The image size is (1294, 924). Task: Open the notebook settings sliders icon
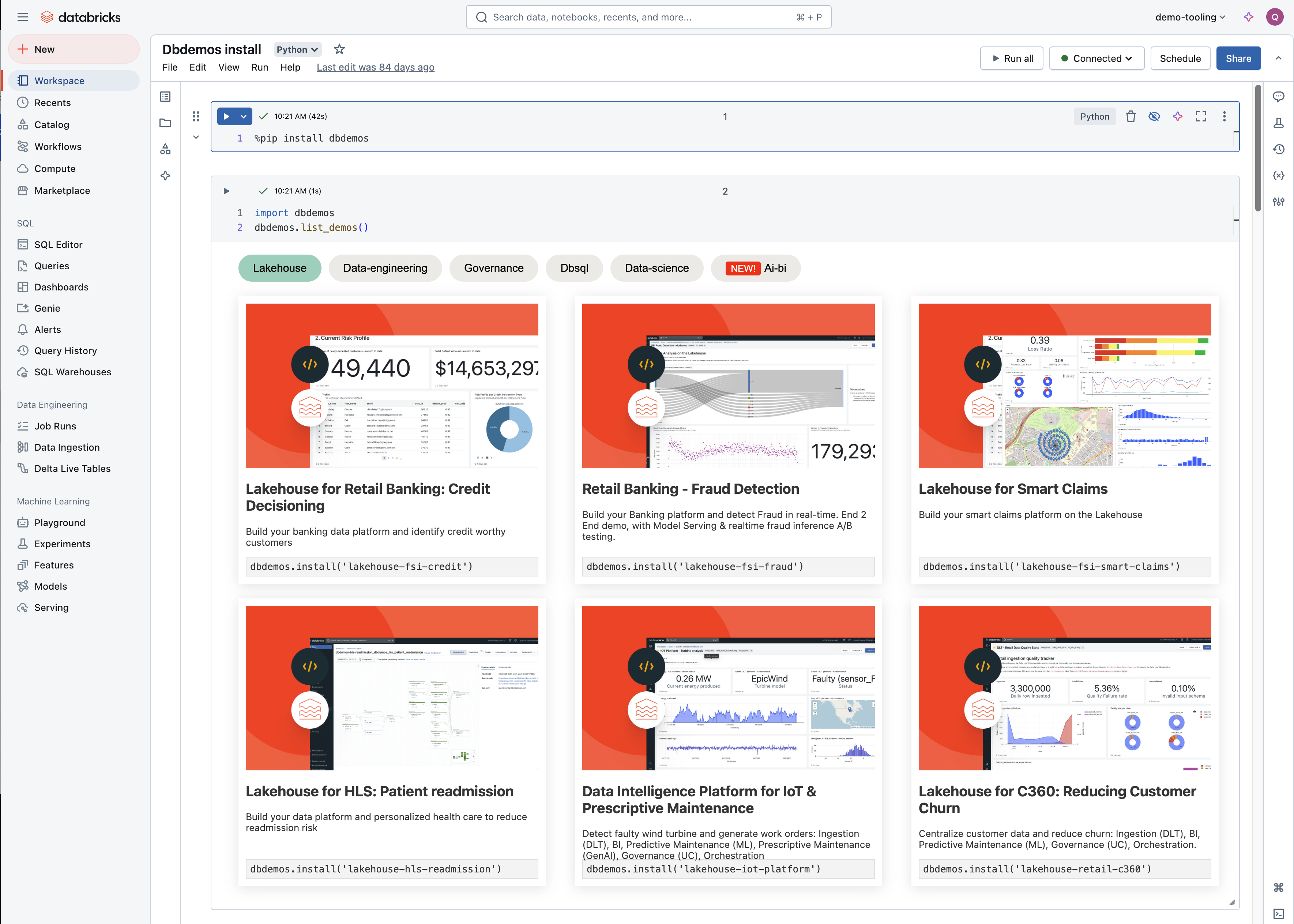(x=1279, y=202)
